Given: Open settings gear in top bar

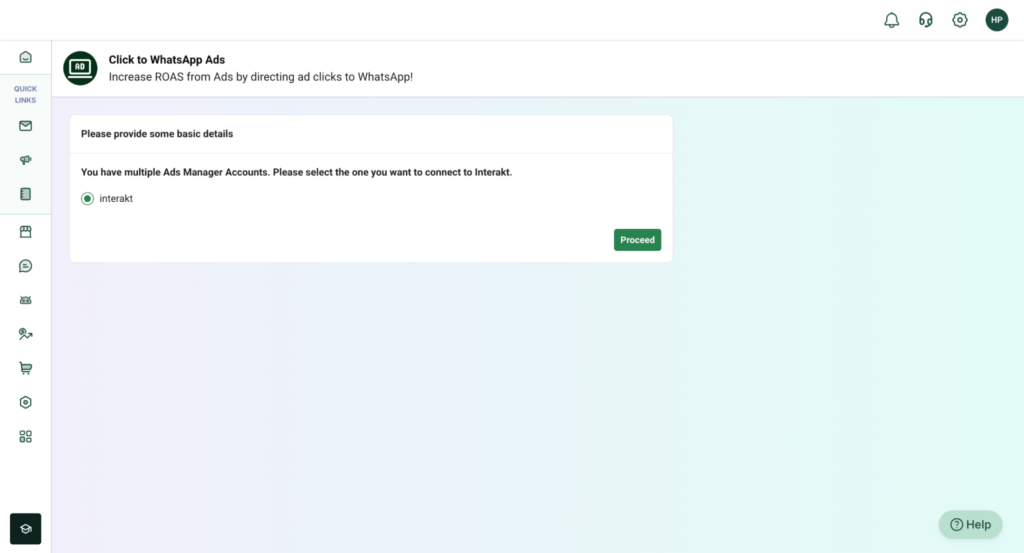Looking at the screenshot, I should [x=959, y=20].
